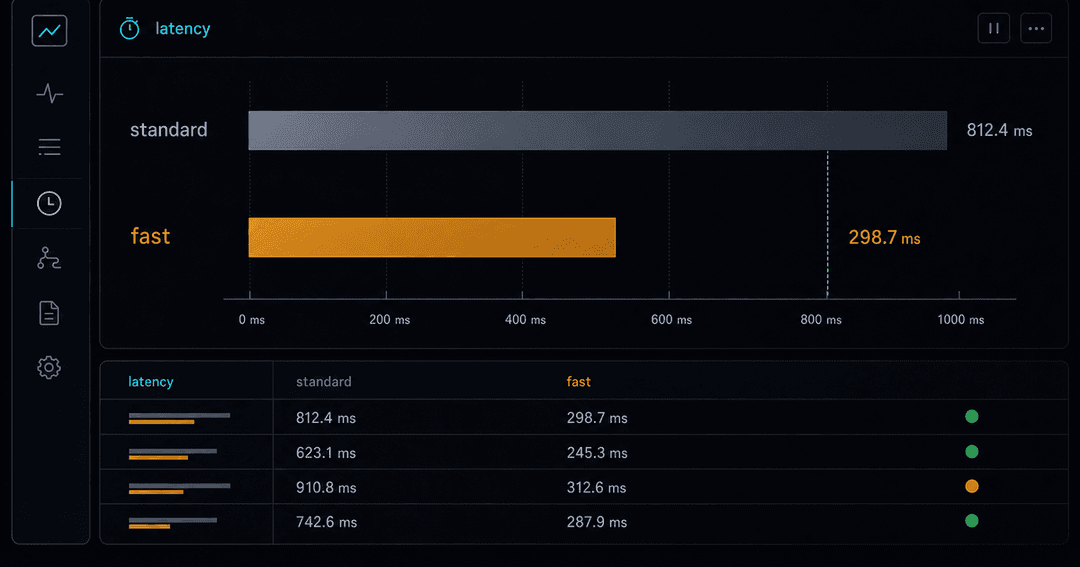Image resolution: width=1080 pixels, height=567 pixels.
Task: Select the latency column header
Action: pos(151,382)
